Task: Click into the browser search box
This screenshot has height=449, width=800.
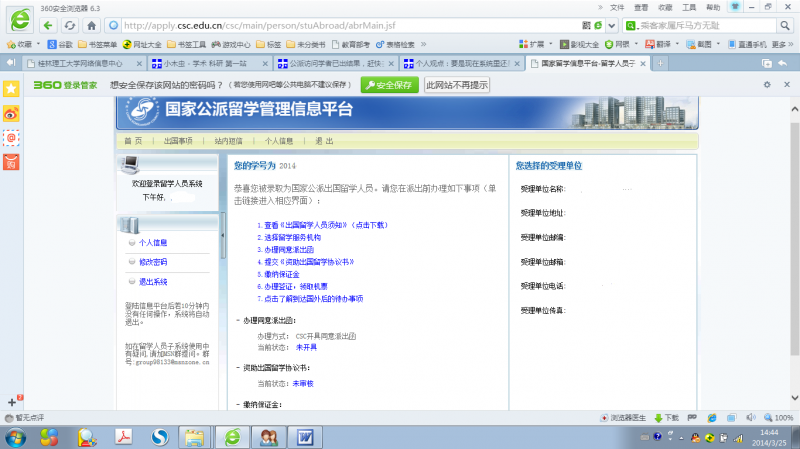Action: click(x=707, y=26)
